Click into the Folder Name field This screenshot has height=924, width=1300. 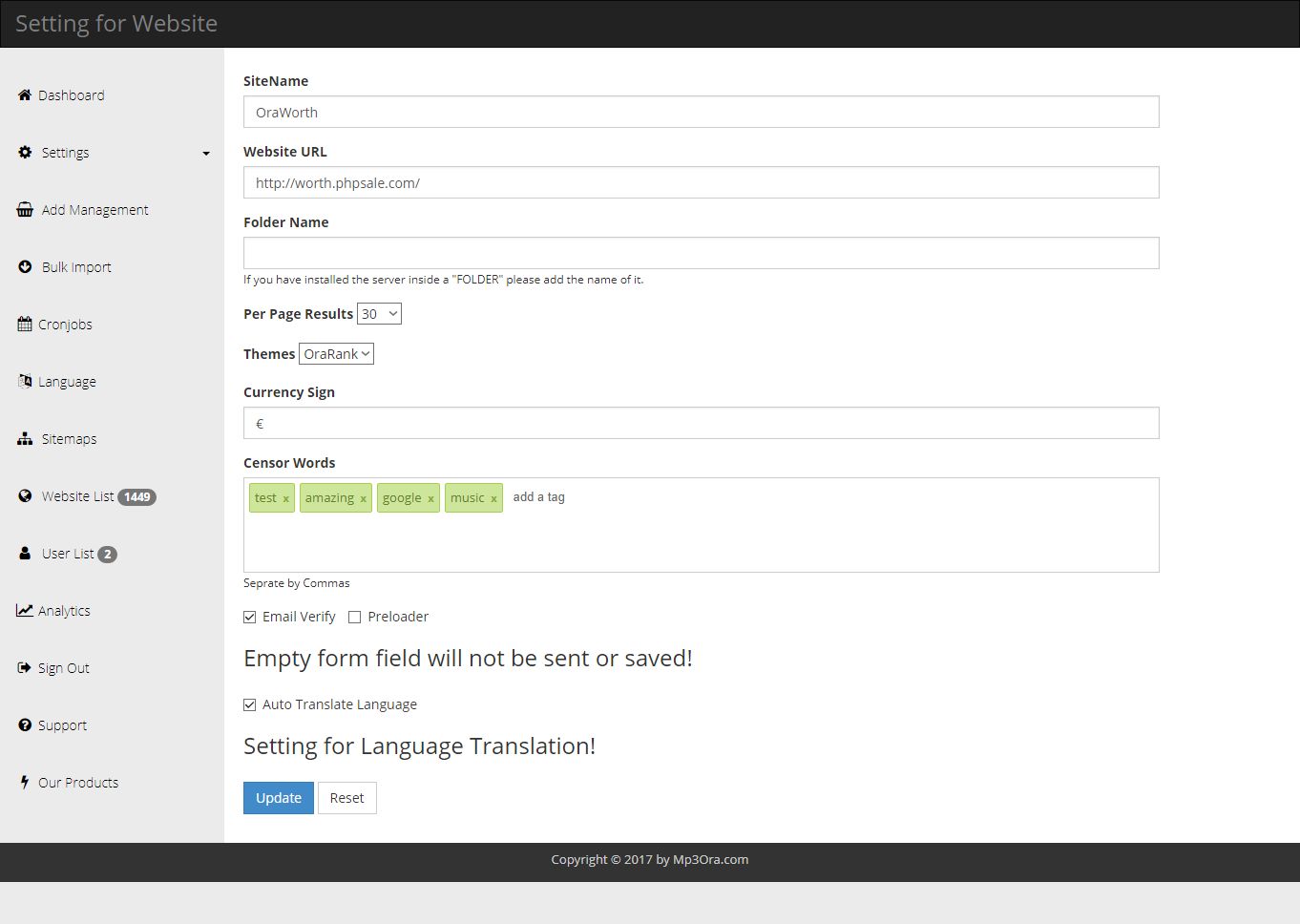click(x=702, y=253)
